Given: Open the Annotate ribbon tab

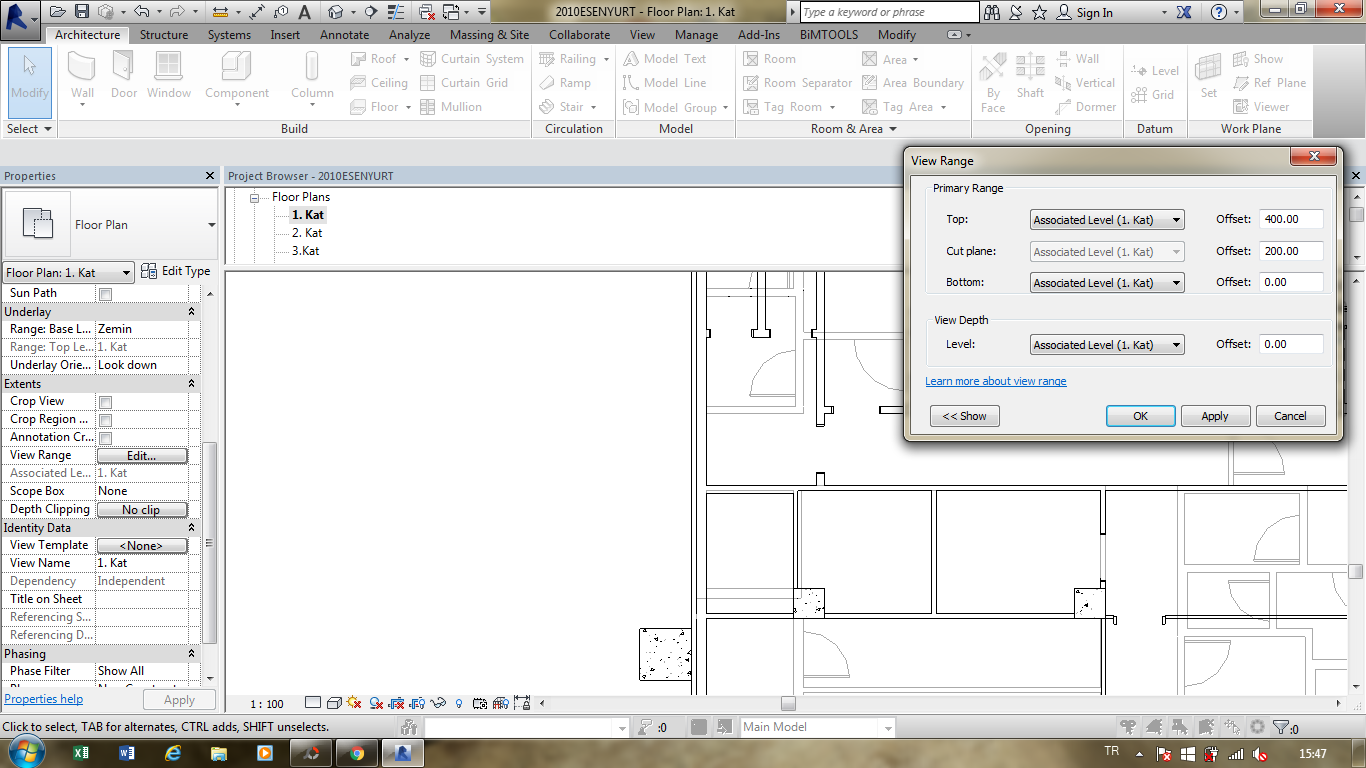Looking at the screenshot, I should point(344,35).
